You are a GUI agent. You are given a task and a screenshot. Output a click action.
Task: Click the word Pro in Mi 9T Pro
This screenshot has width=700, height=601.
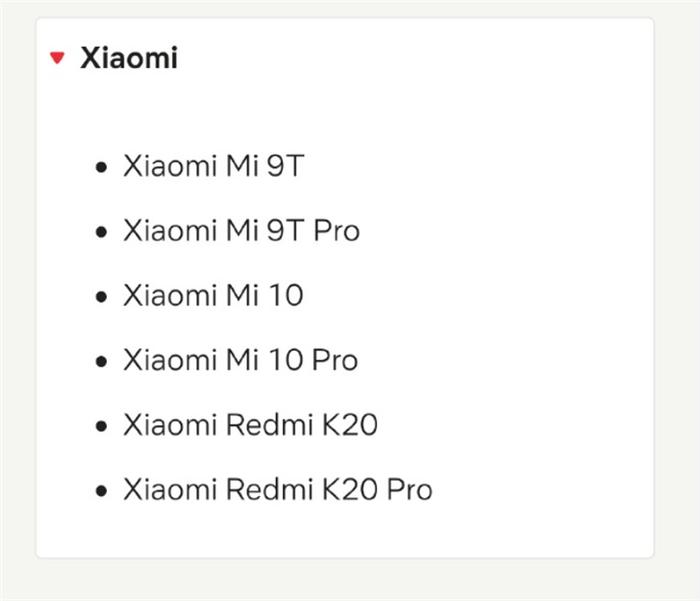click(x=337, y=231)
